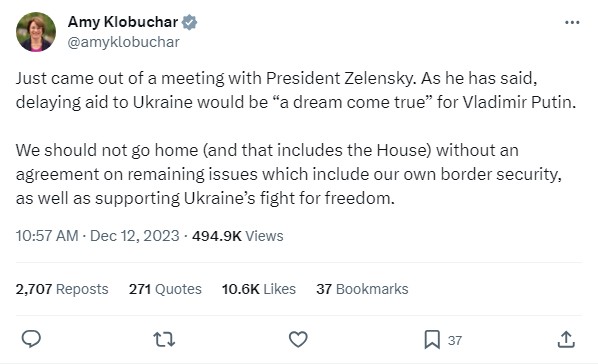Open the three-dot more options menu
This screenshot has height=364, width=598.
click(572, 23)
